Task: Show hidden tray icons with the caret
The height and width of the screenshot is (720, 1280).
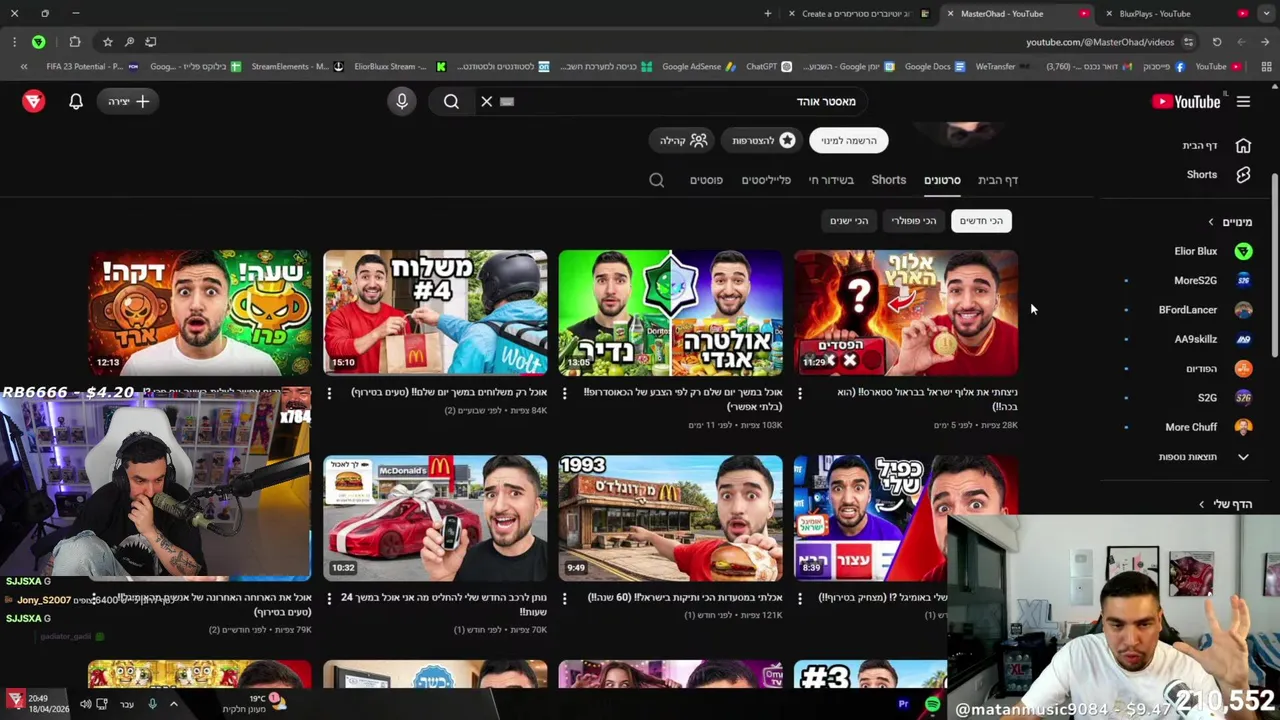Action: [173, 704]
